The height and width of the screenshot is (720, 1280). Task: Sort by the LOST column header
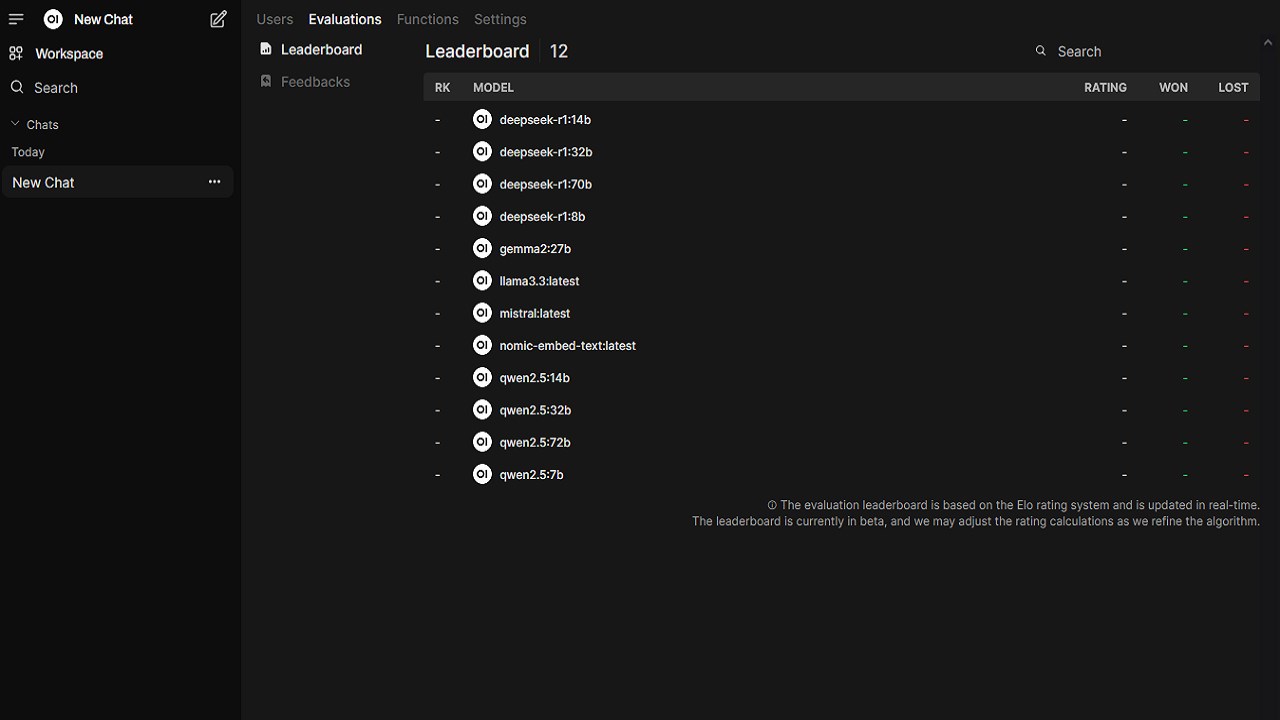[x=1233, y=87]
